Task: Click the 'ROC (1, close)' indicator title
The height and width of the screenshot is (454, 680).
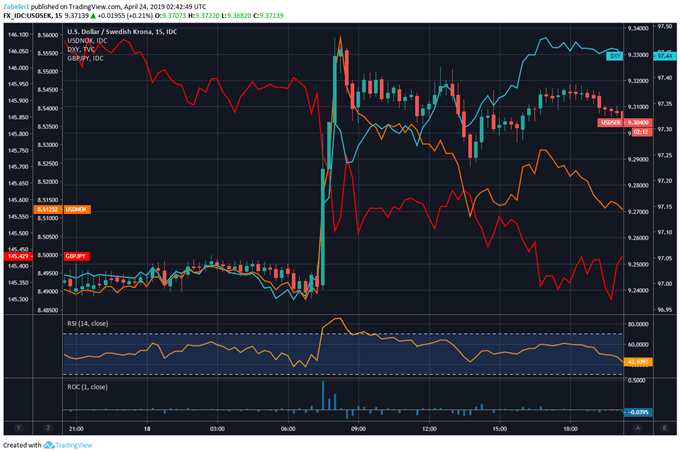Action: point(87,387)
